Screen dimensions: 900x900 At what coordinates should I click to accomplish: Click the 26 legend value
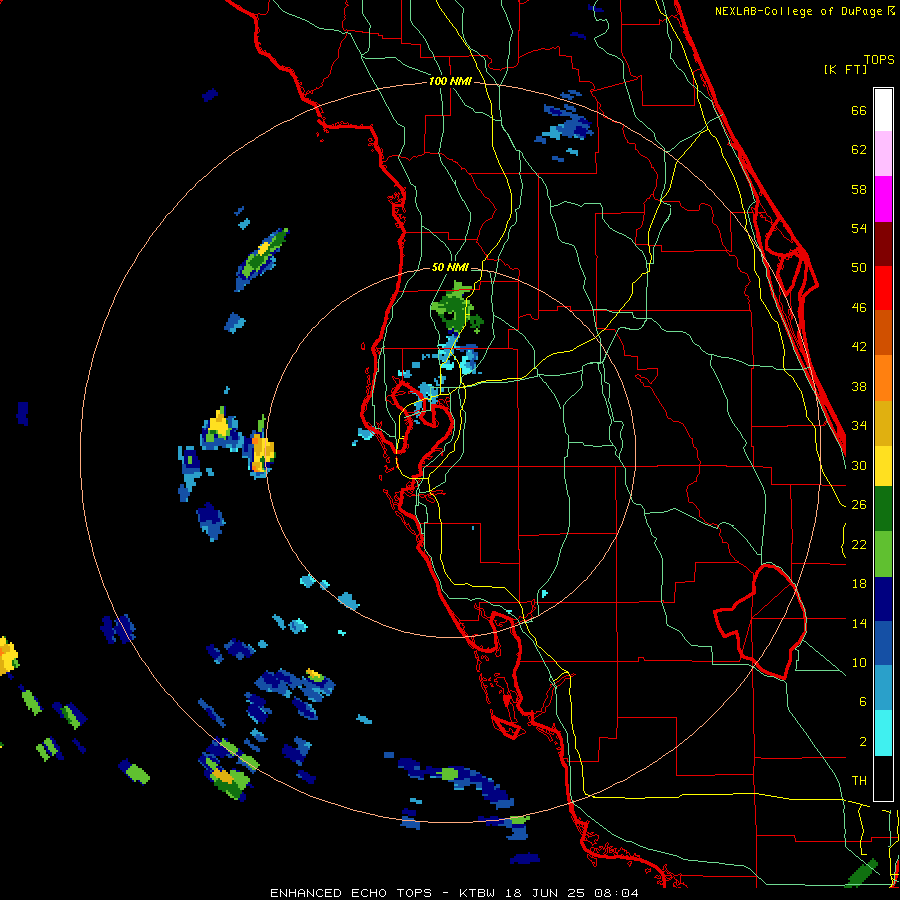click(859, 505)
